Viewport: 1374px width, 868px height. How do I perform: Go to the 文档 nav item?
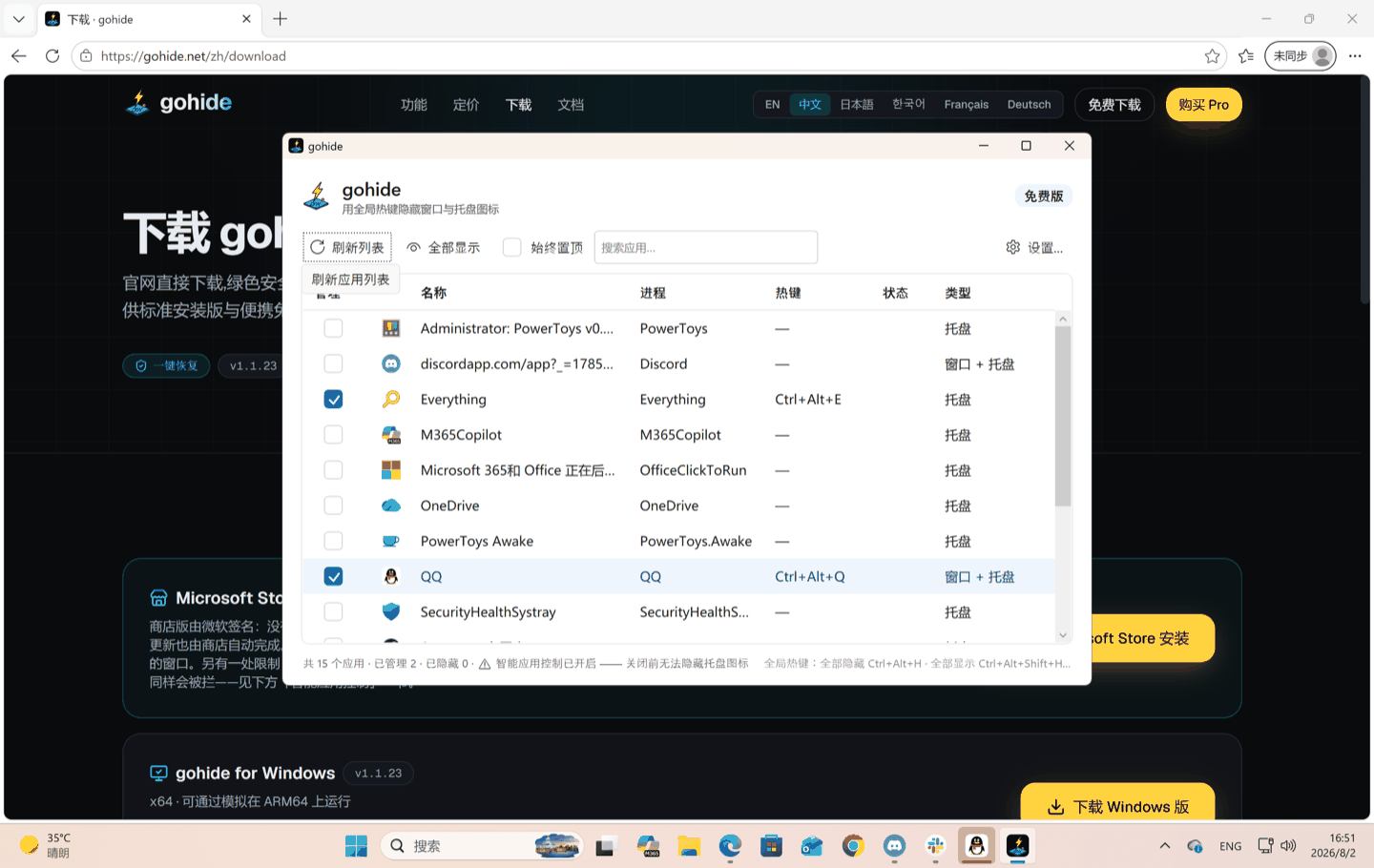pos(571,105)
